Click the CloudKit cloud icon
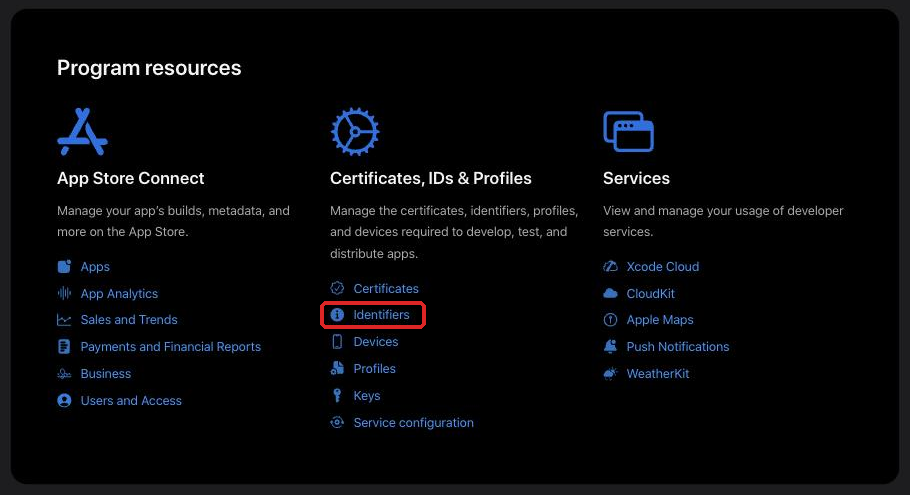Viewport: 910px width, 495px height. (611, 293)
